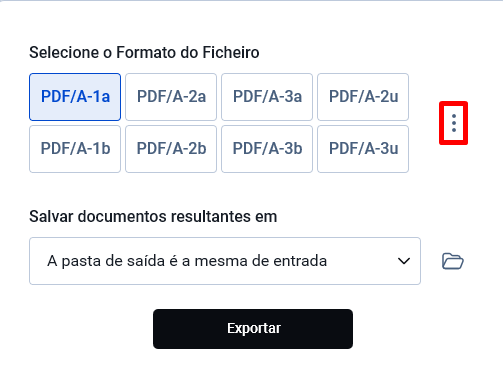
Task: Choose PDF/A-2b file format
Action: point(171,149)
